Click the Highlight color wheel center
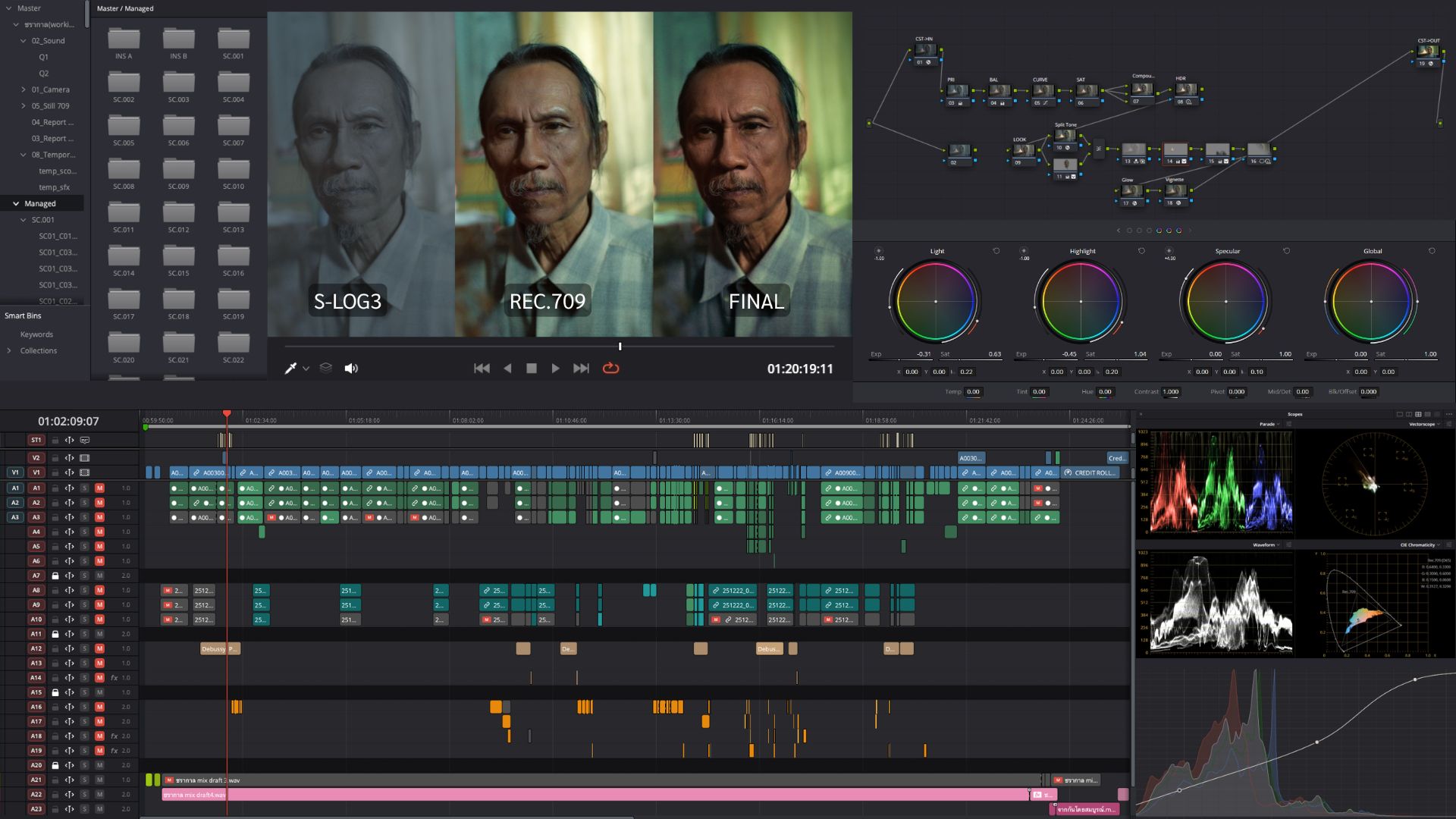The width and height of the screenshot is (1456, 819). tap(1081, 301)
